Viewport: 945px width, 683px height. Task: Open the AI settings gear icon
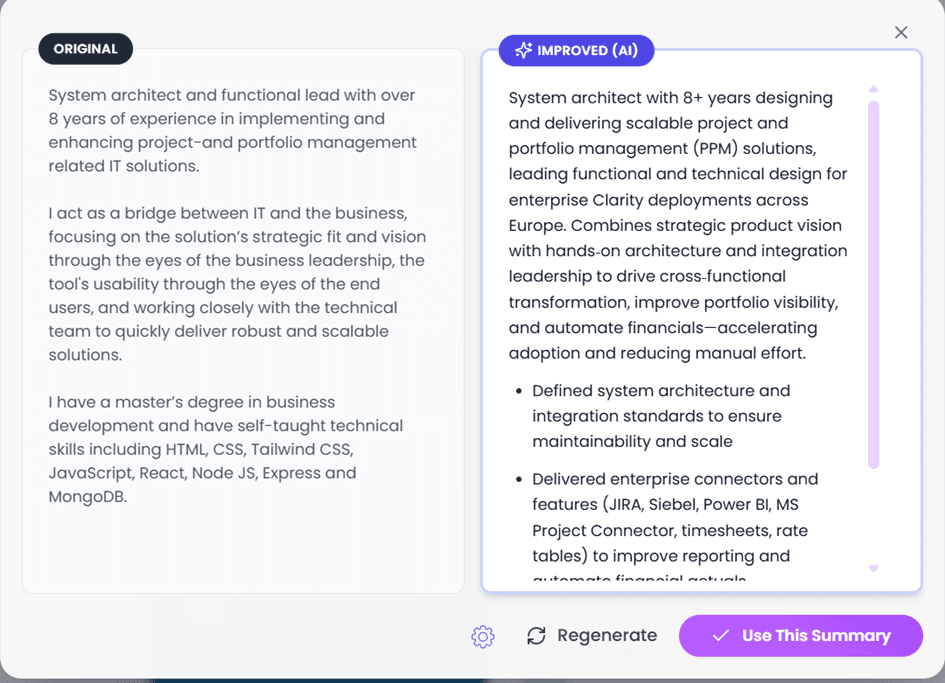pyautogui.click(x=483, y=636)
